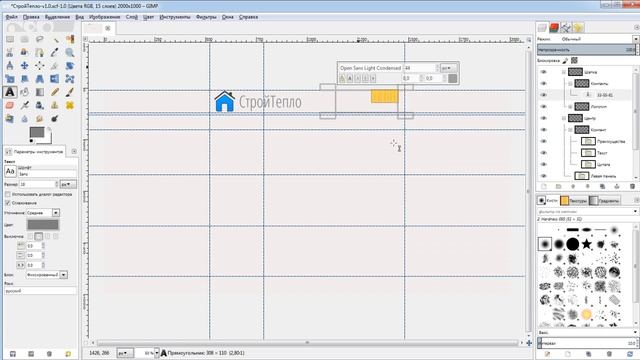This screenshot has height=360, width=640.
Task: Select the Zoom magnifier tool
Action: click(x=70, y=52)
